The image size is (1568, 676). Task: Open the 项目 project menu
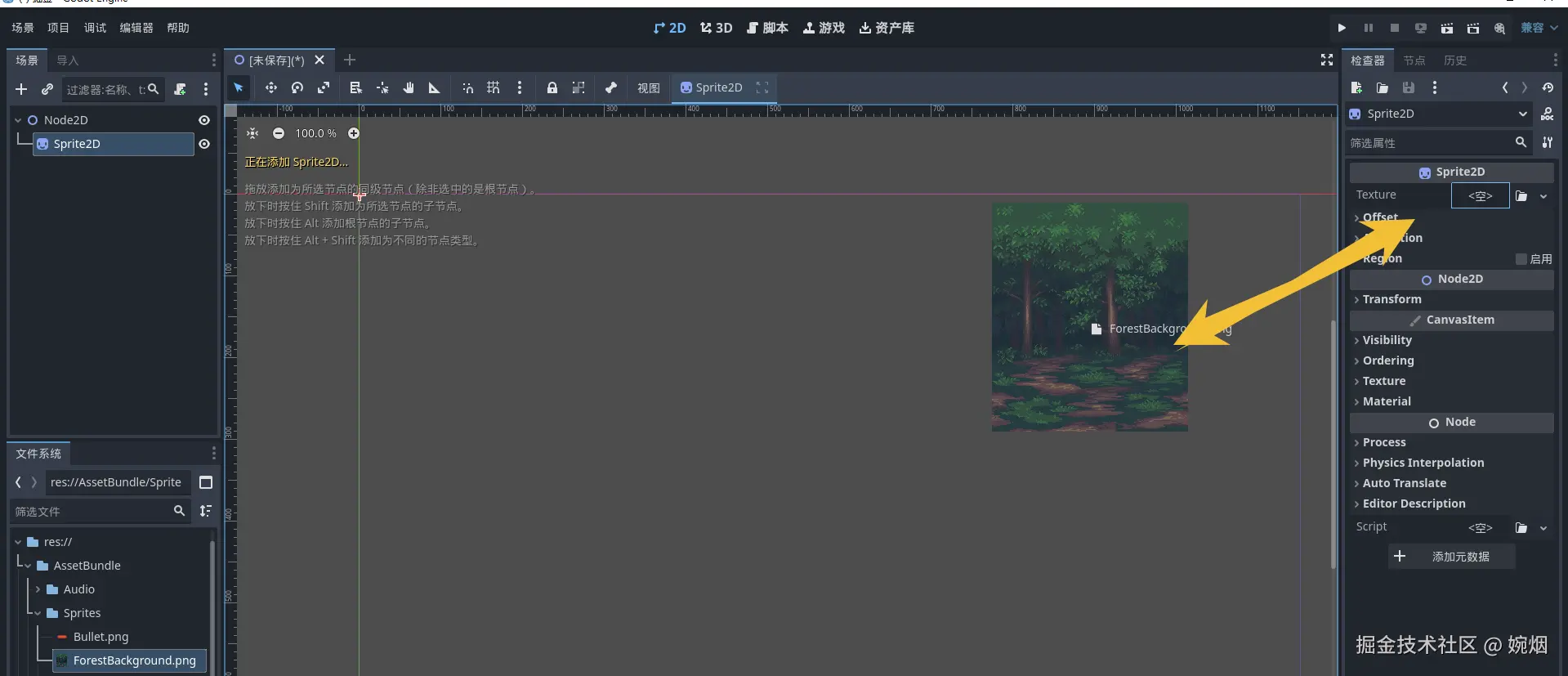tap(59, 28)
